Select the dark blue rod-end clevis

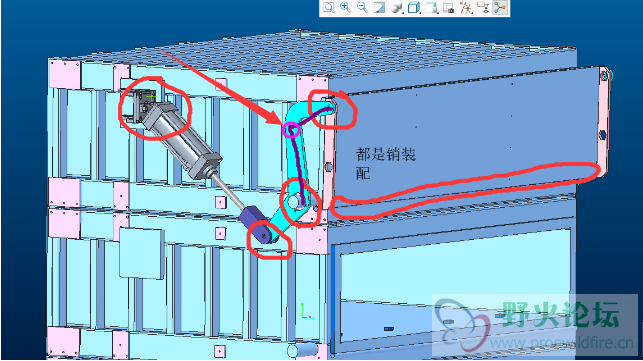[x=252, y=217]
